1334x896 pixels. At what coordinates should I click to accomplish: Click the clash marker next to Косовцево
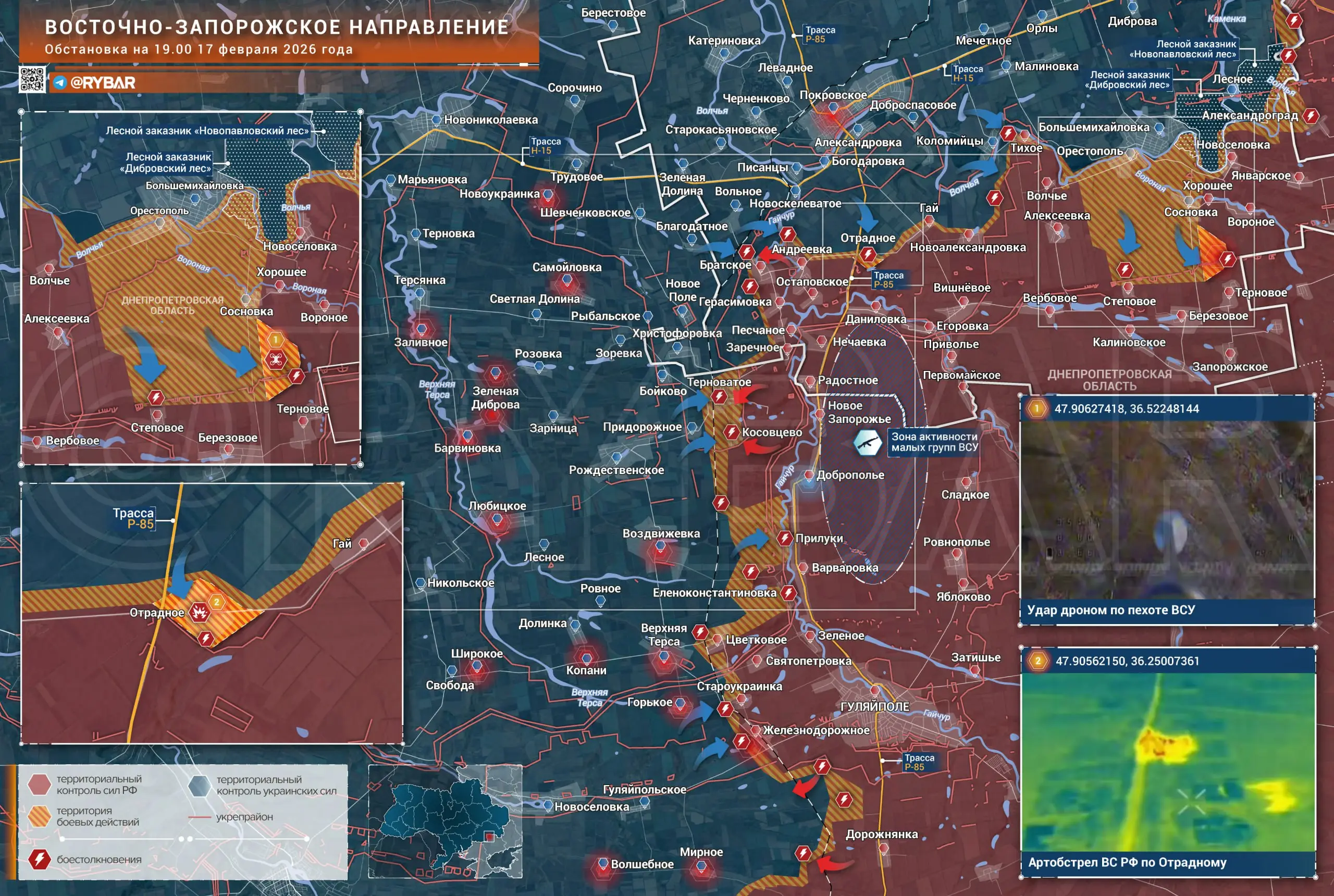coord(731,432)
